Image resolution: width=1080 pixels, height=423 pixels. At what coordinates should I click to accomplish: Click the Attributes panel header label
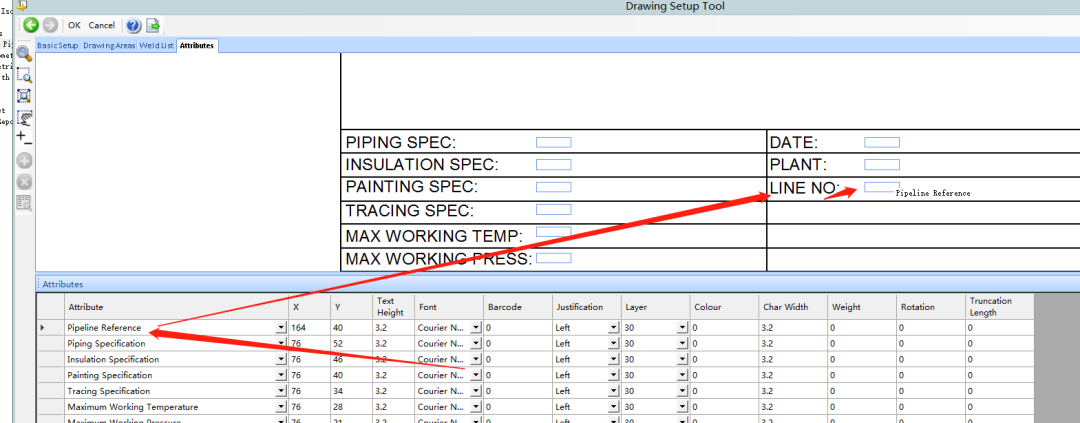[62, 284]
